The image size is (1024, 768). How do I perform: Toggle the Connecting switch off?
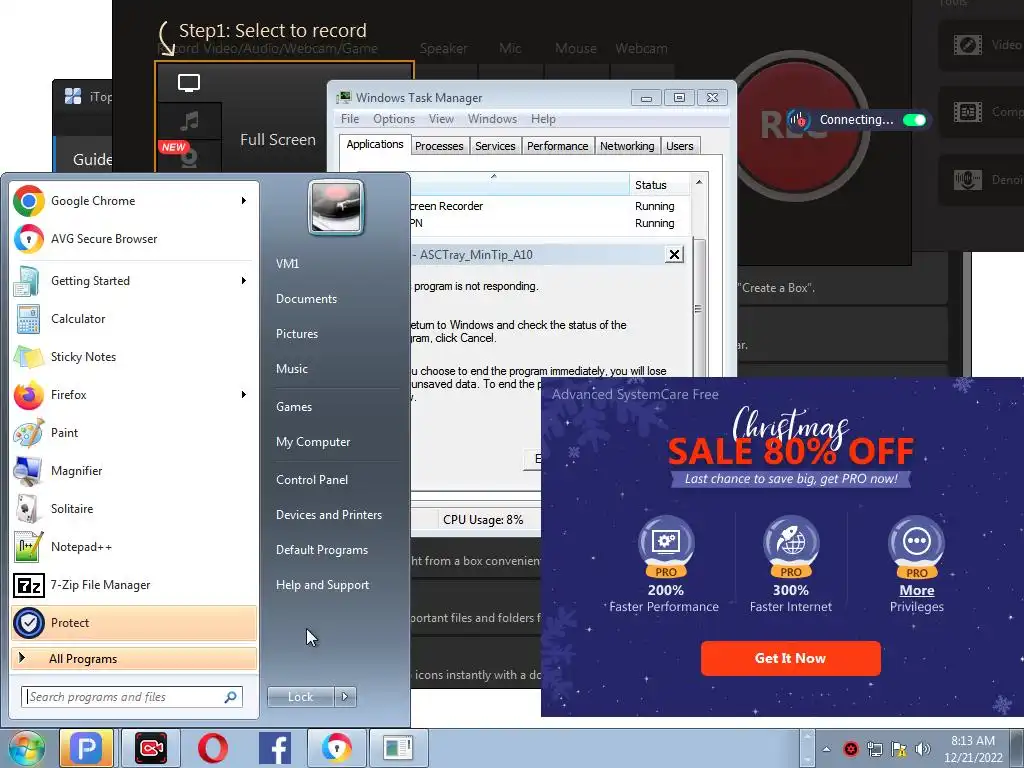pyautogui.click(x=914, y=120)
